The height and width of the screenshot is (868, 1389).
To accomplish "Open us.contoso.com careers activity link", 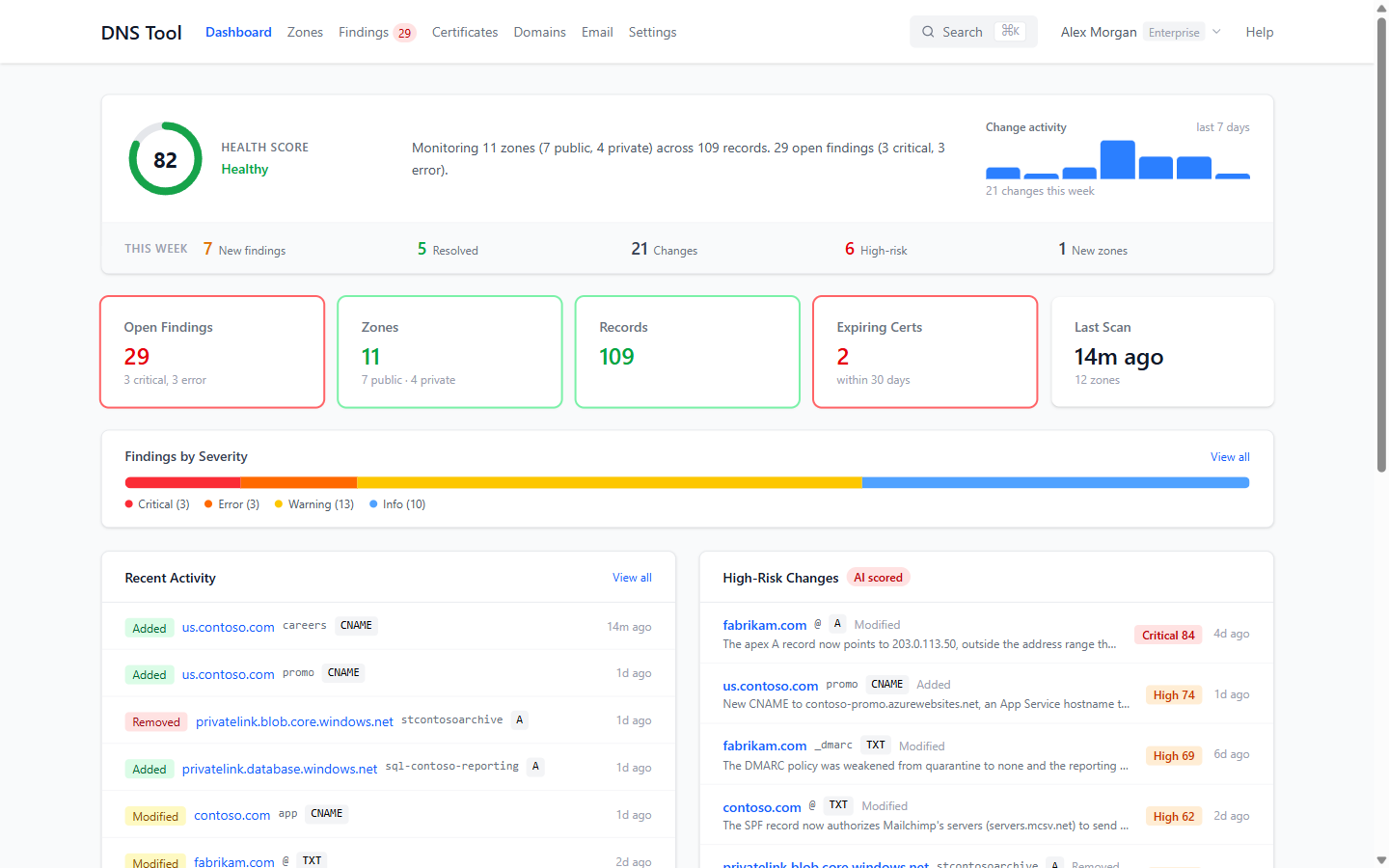I will coord(228,627).
